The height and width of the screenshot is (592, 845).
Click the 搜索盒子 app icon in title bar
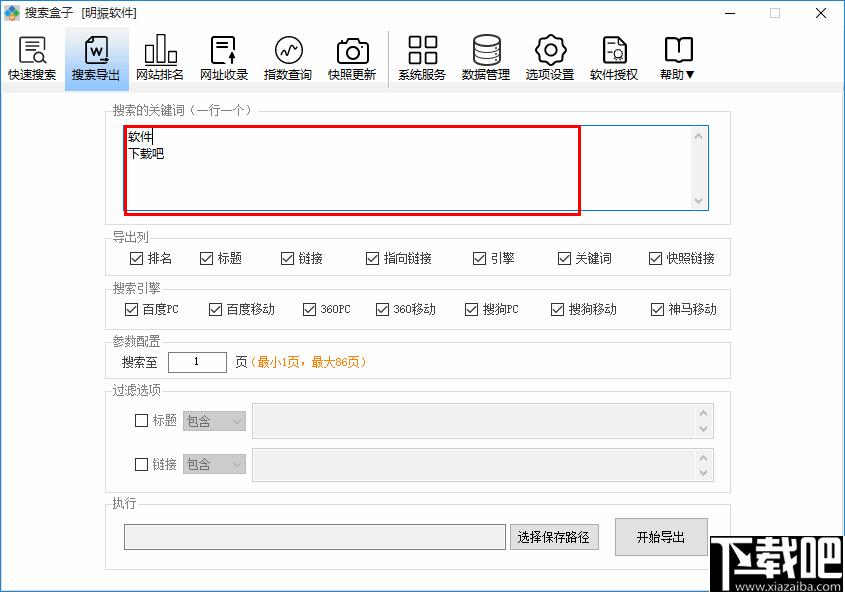tap(11, 12)
